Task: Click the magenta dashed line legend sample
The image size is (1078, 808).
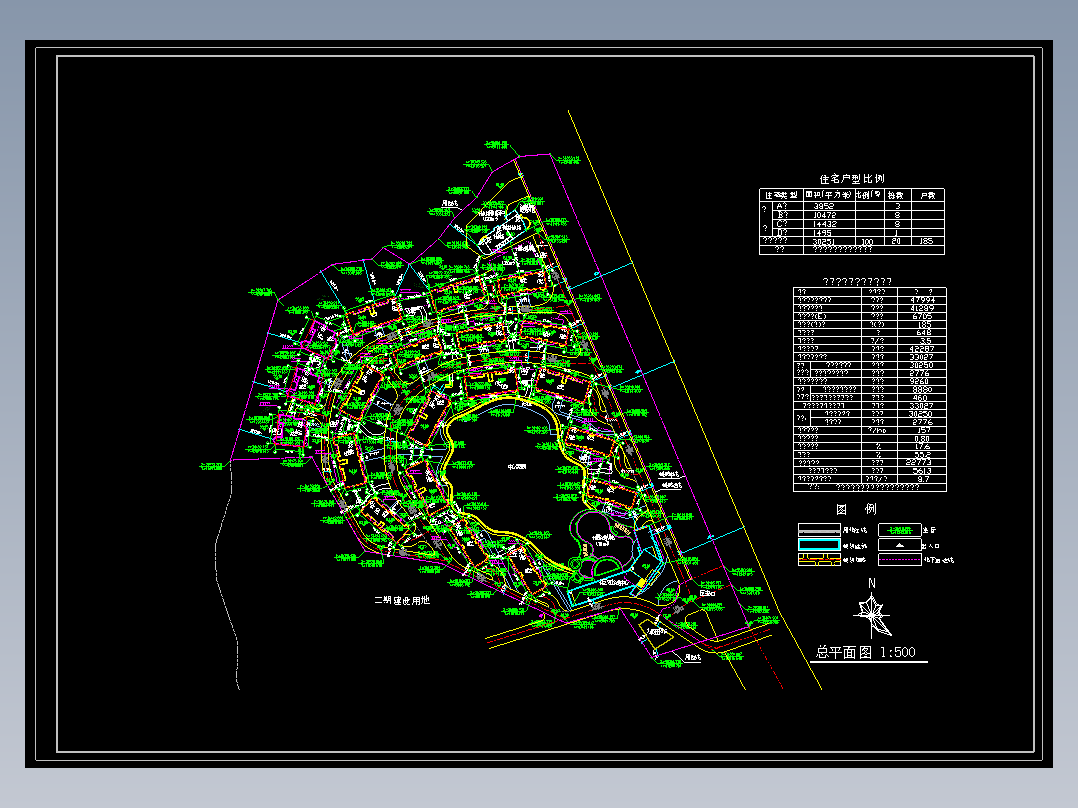Action: [x=899, y=560]
